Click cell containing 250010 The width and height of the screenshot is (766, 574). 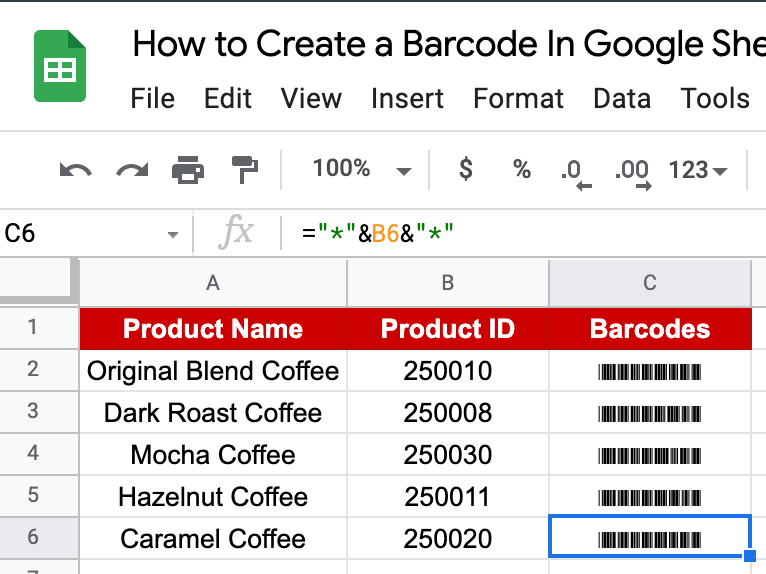click(x=448, y=370)
